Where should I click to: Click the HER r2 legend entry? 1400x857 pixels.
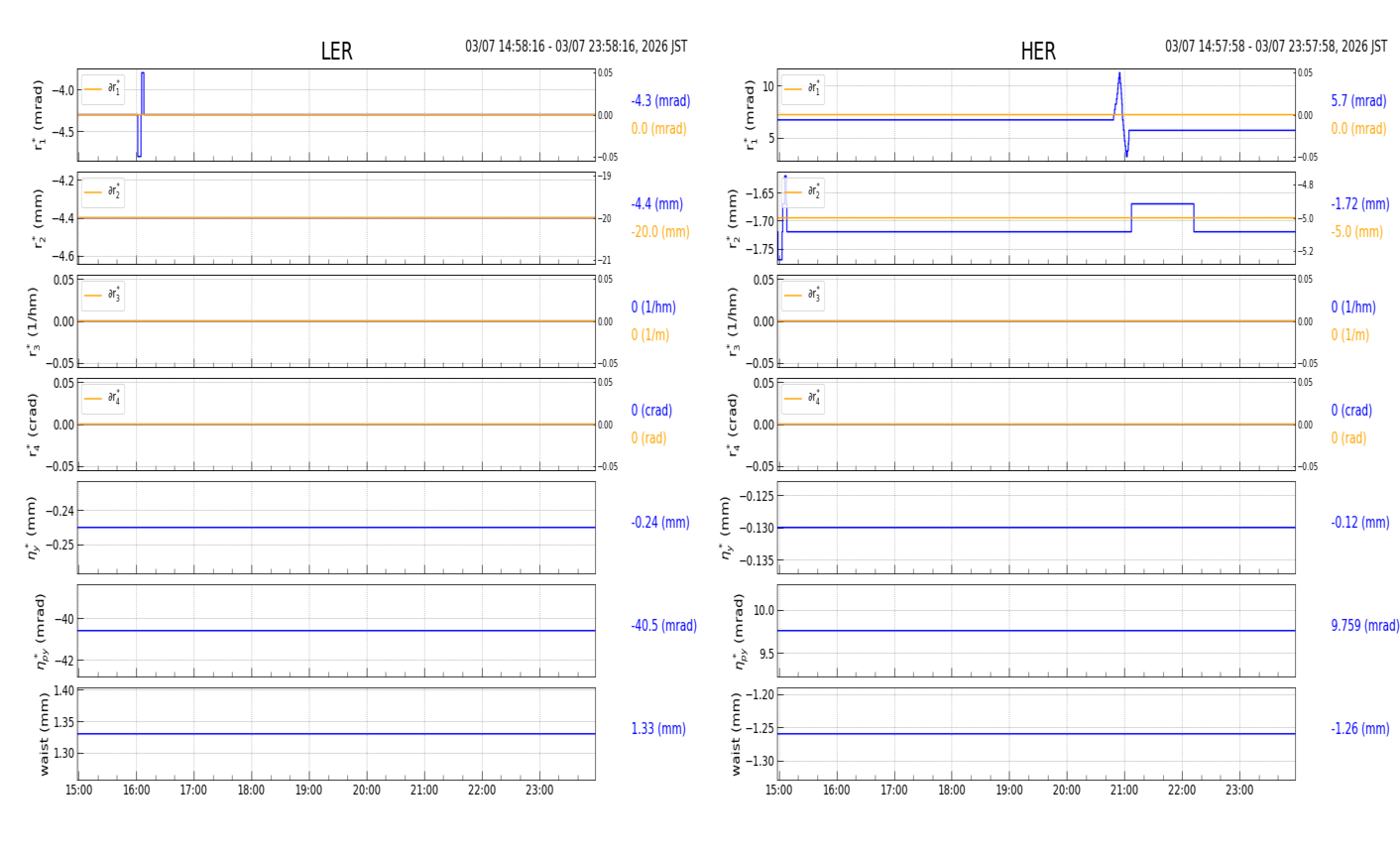[x=802, y=191]
